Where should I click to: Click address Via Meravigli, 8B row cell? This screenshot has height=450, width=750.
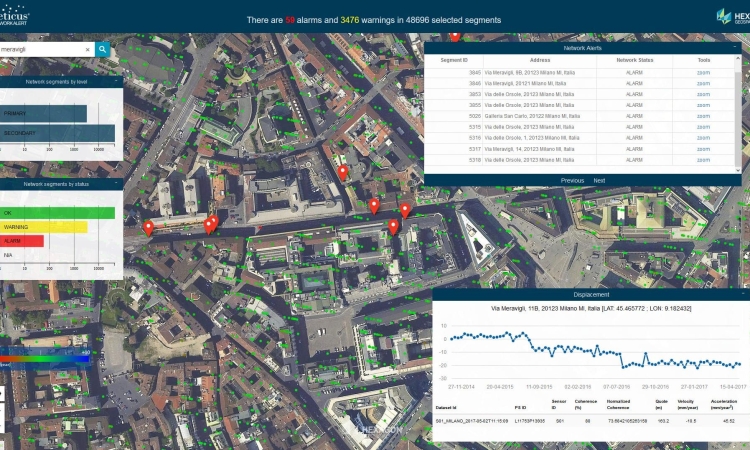pyautogui.click(x=530, y=73)
